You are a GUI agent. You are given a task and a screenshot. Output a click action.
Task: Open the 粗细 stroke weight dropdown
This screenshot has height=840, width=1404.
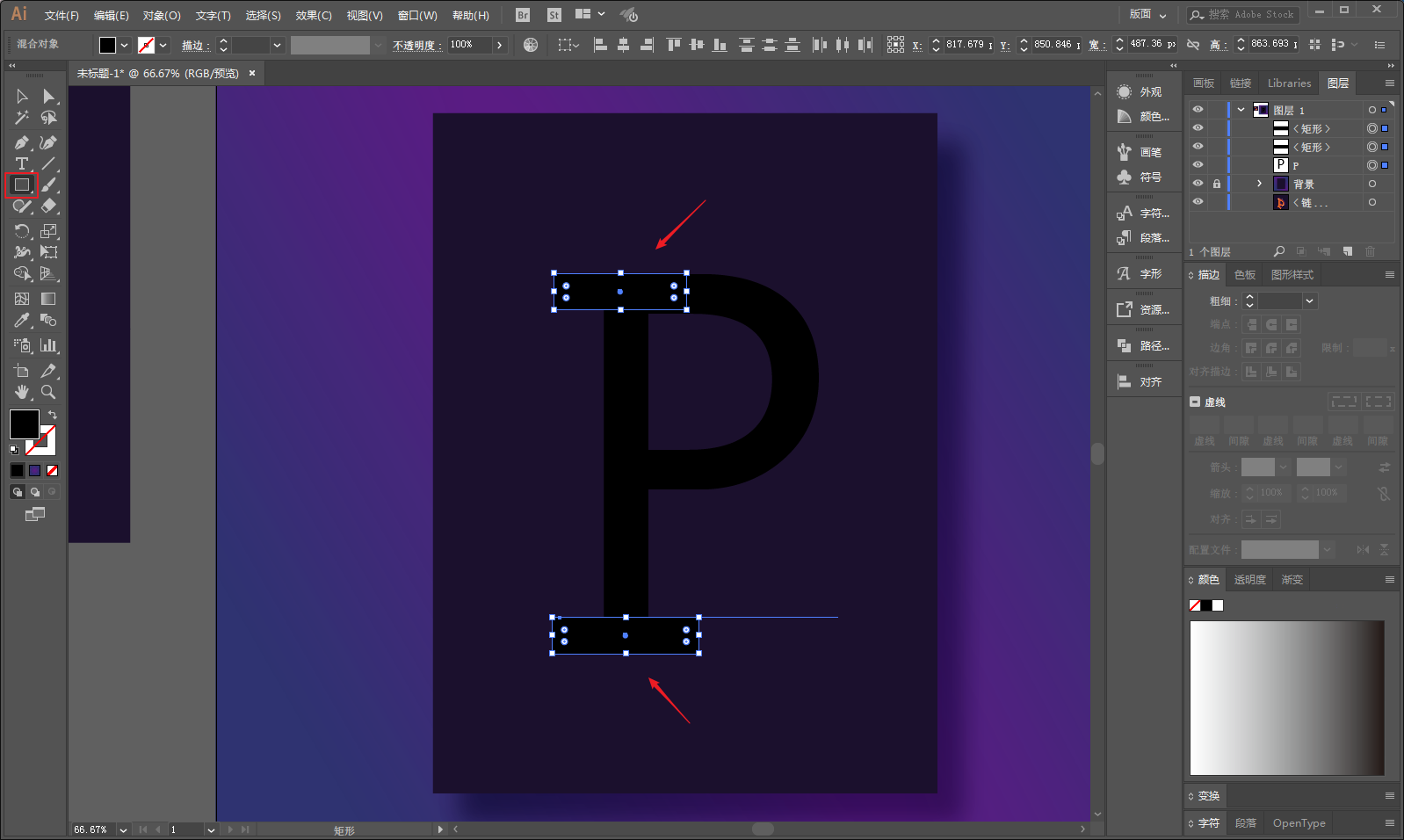click(1310, 301)
